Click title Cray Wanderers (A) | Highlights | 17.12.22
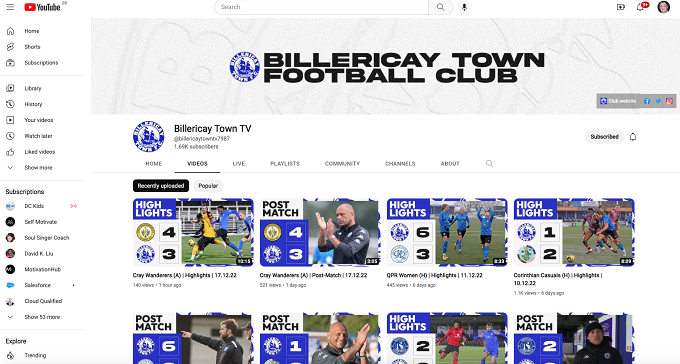Image resolution: width=680 pixels, height=364 pixels. pos(185,275)
